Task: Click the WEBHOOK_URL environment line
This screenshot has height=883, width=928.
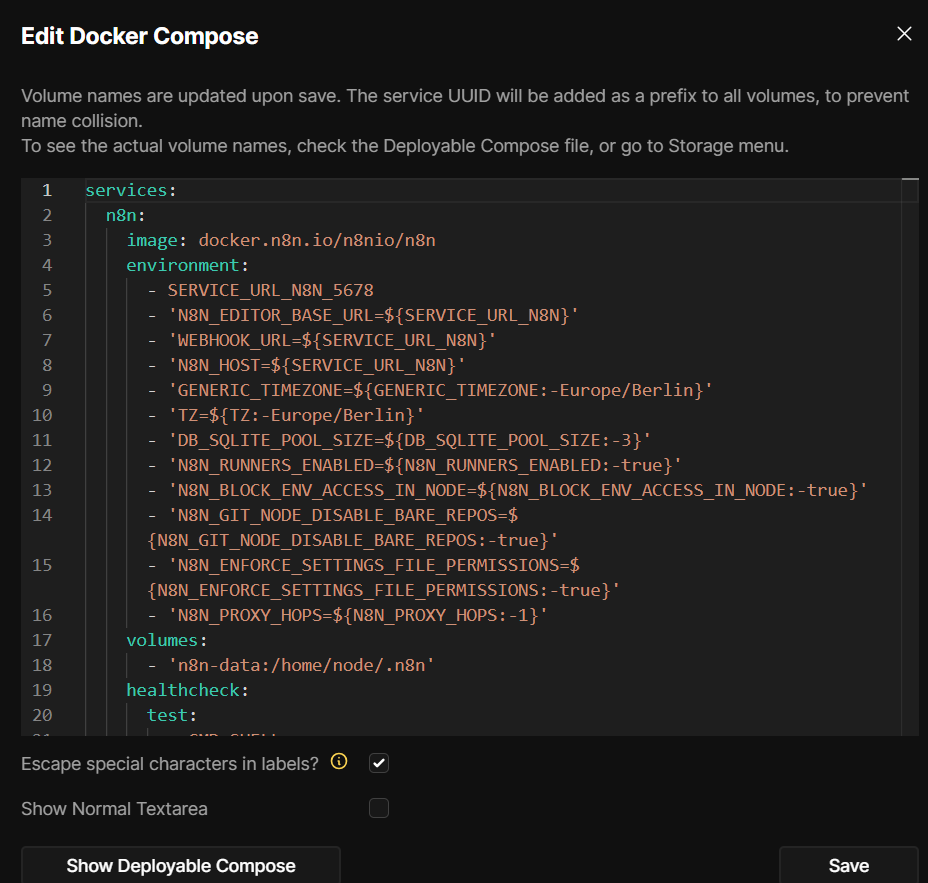Action: (x=330, y=340)
